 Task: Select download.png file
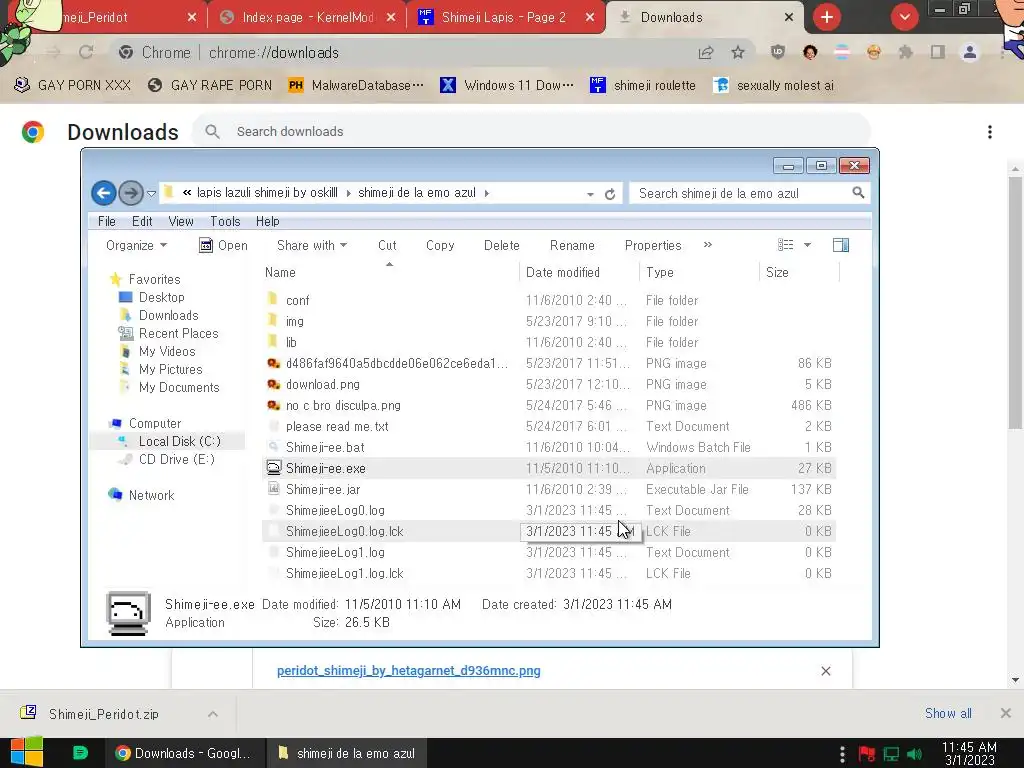(549, 384)
